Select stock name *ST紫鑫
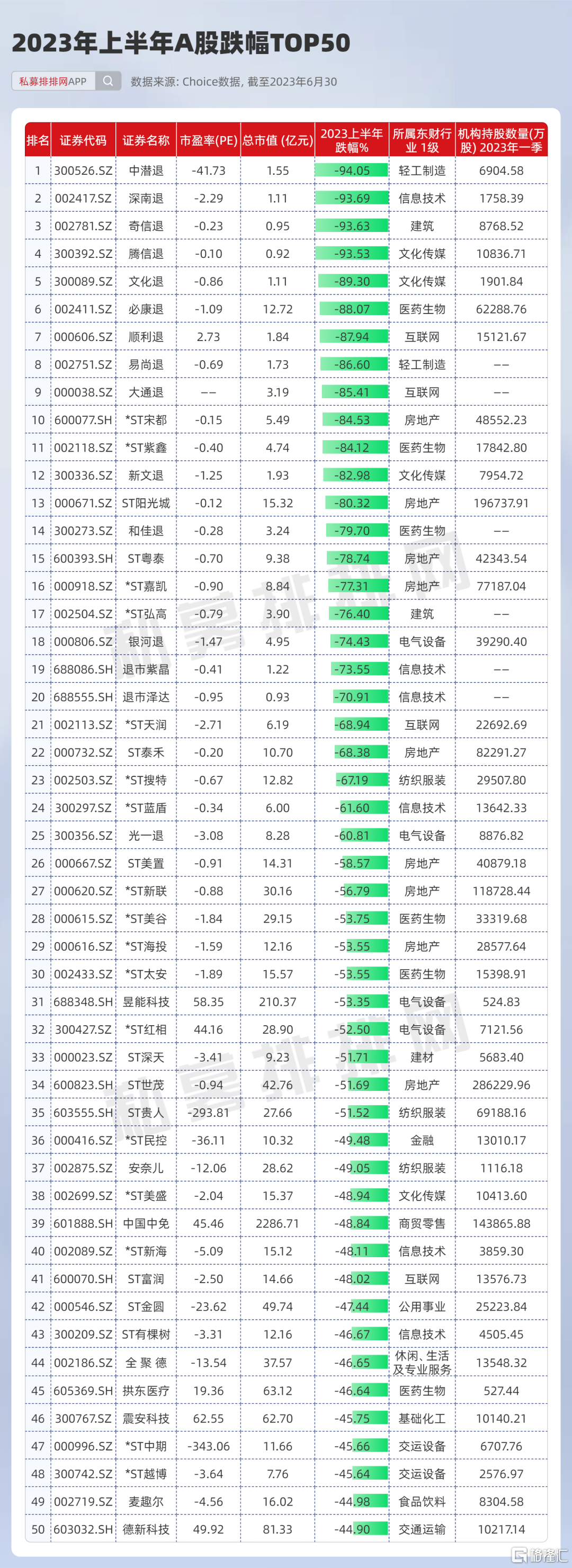This screenshot has width=572, height=1568. [146, 447]
